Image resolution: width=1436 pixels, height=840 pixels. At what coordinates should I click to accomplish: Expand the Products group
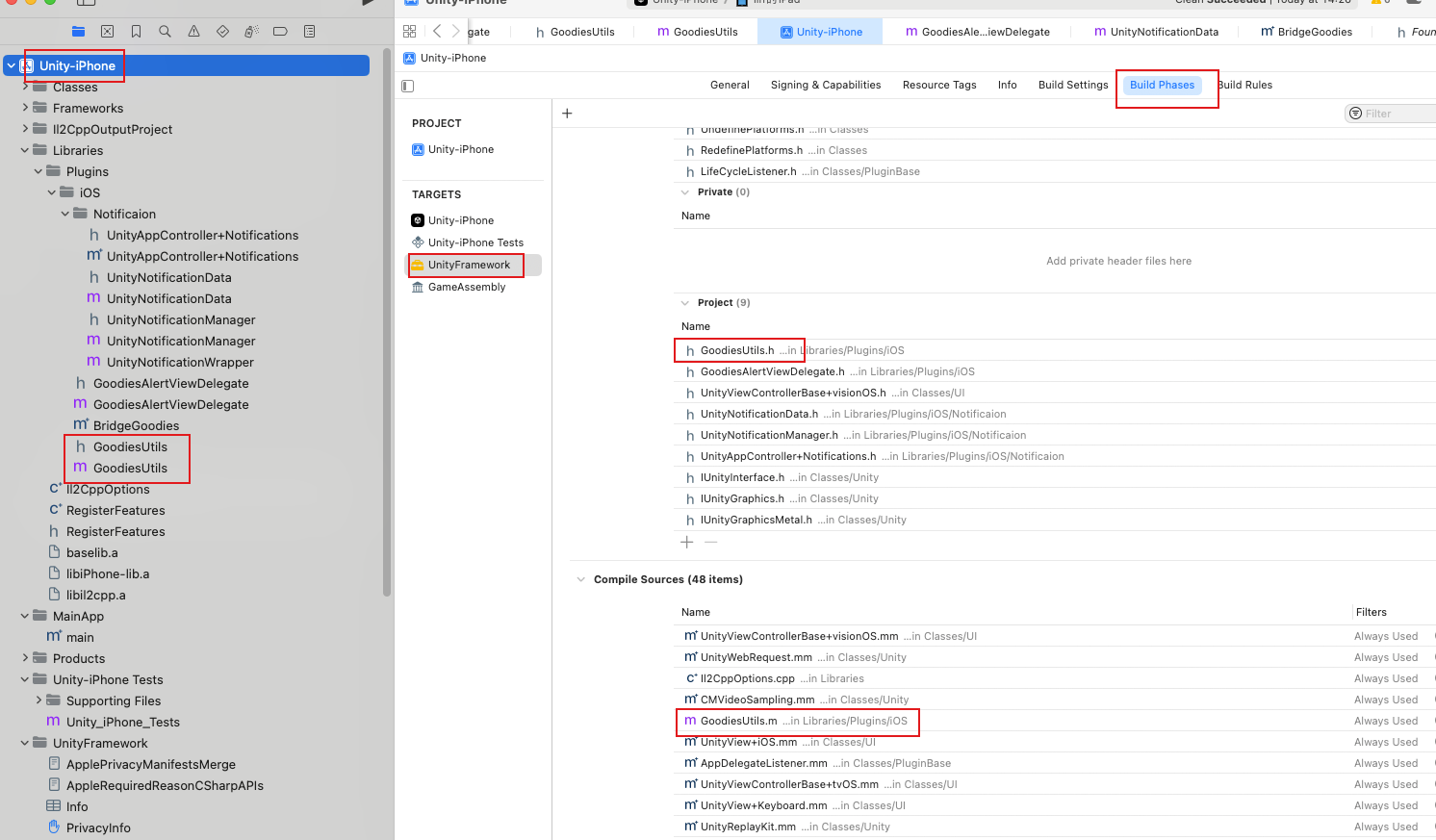point(25,658)
